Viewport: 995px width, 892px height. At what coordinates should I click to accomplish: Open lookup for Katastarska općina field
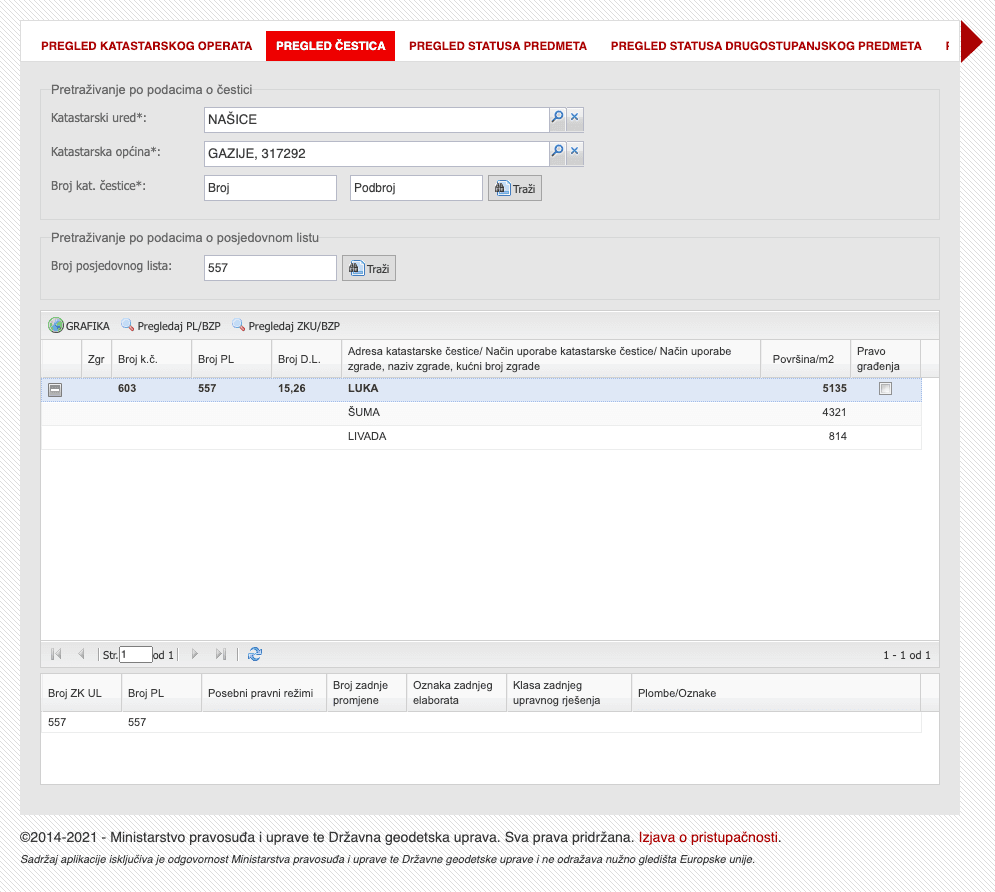coord(557,153)
